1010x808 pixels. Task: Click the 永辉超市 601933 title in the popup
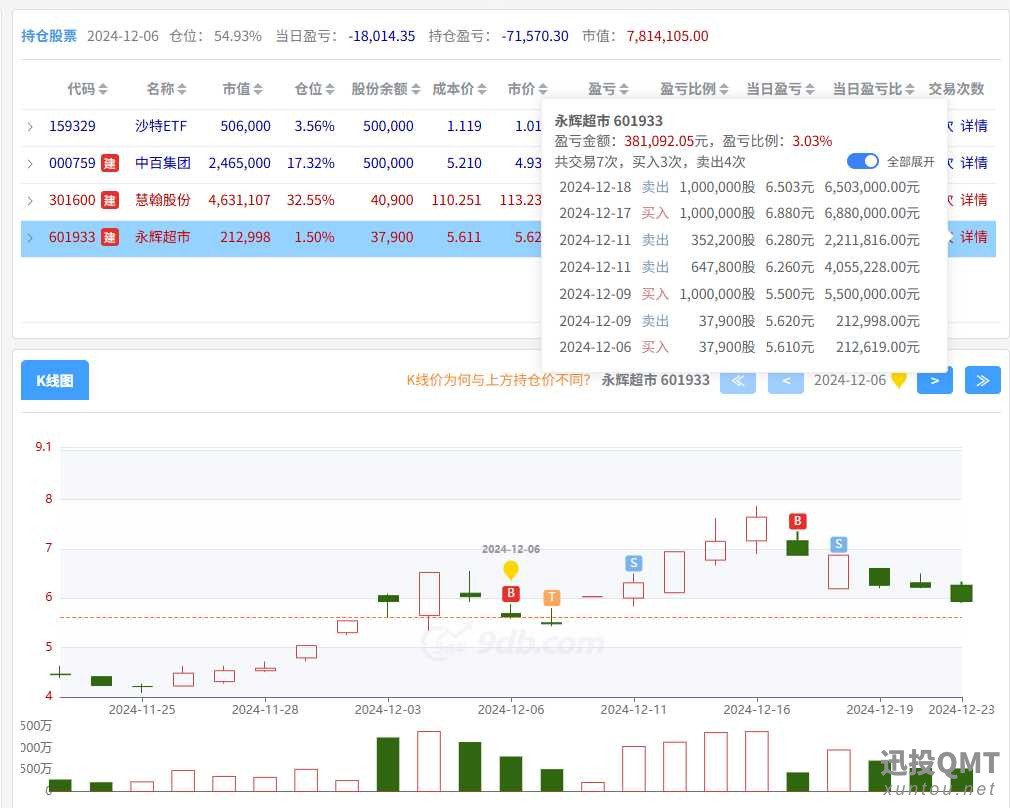pyautogui.click(x=609, y=120)
